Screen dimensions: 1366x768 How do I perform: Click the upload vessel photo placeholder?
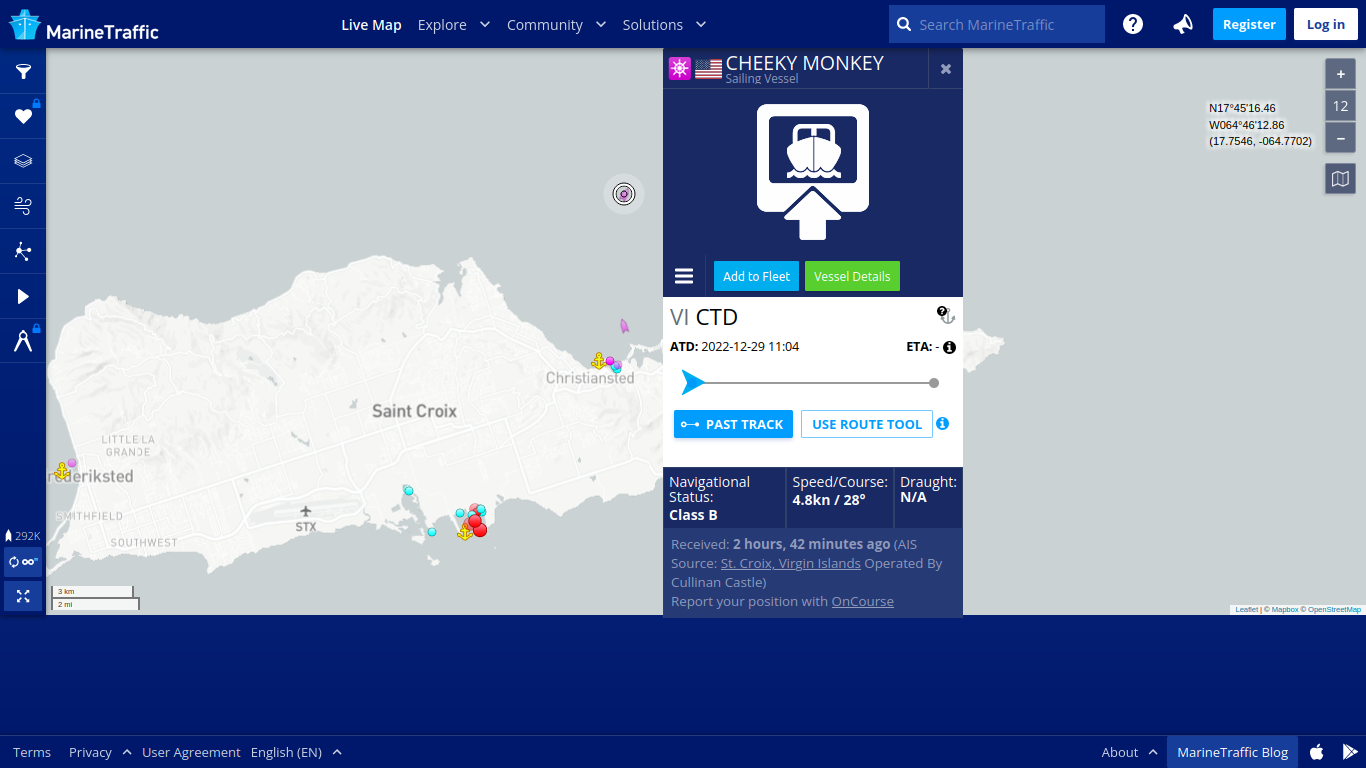(x=813, y=172)
